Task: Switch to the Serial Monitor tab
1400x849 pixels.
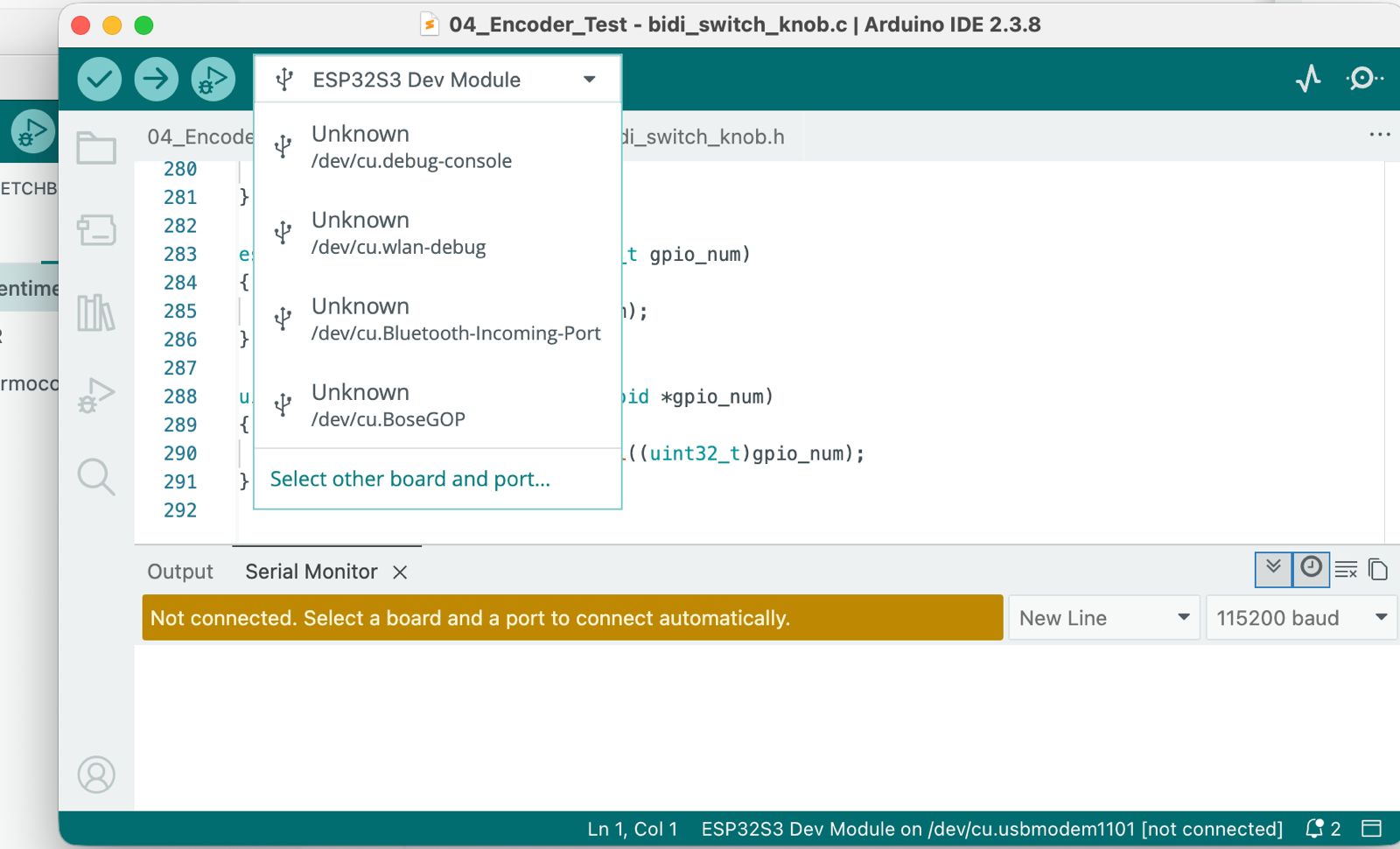Action: [311, 572]
